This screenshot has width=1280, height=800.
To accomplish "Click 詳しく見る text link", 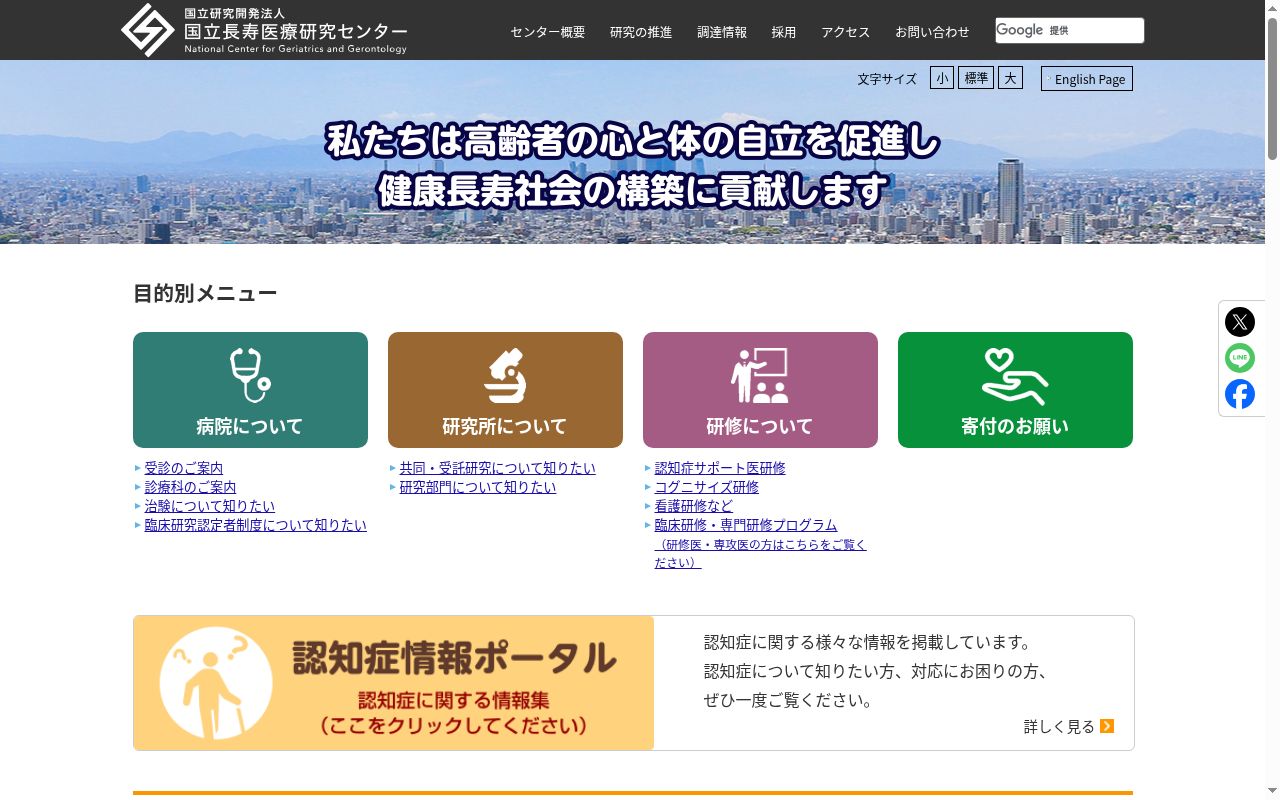I will click(x=1059, y=727).
